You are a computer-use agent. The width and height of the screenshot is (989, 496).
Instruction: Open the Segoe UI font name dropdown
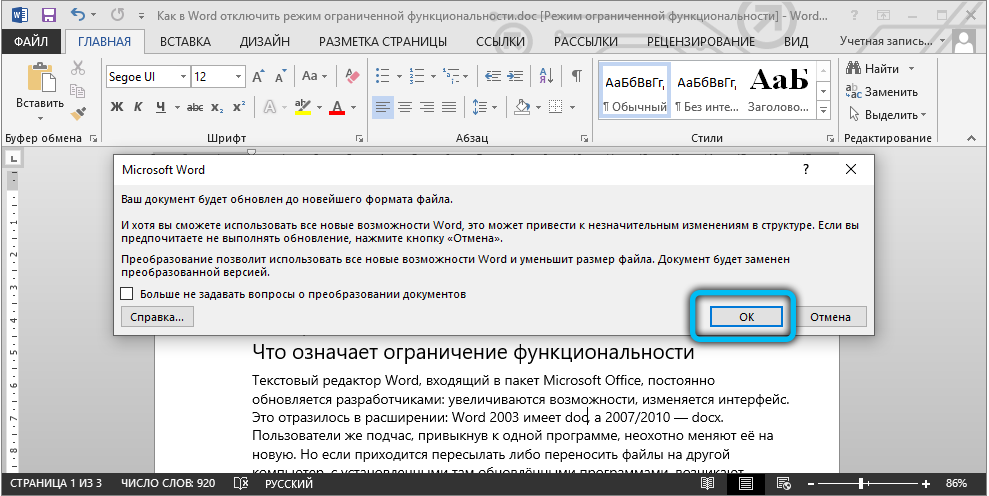coord(182,77)
